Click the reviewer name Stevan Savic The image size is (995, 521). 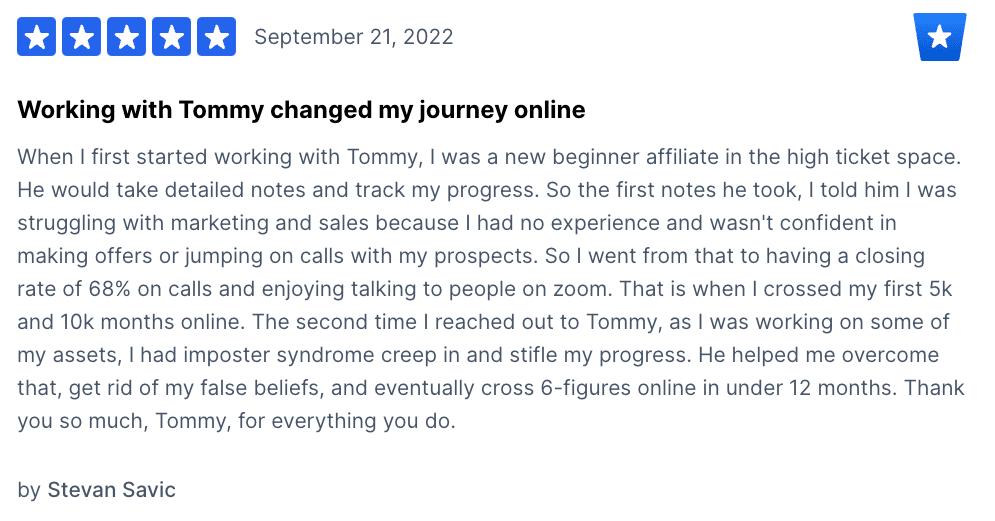(112, 490)
